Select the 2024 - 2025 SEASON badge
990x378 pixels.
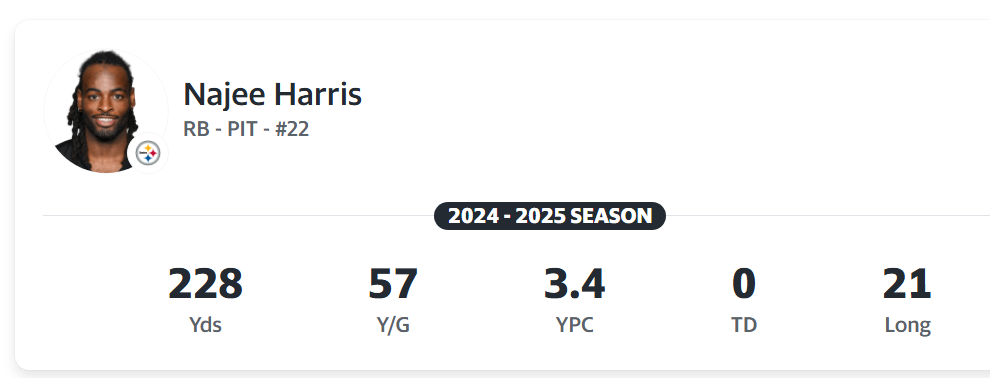550,216
